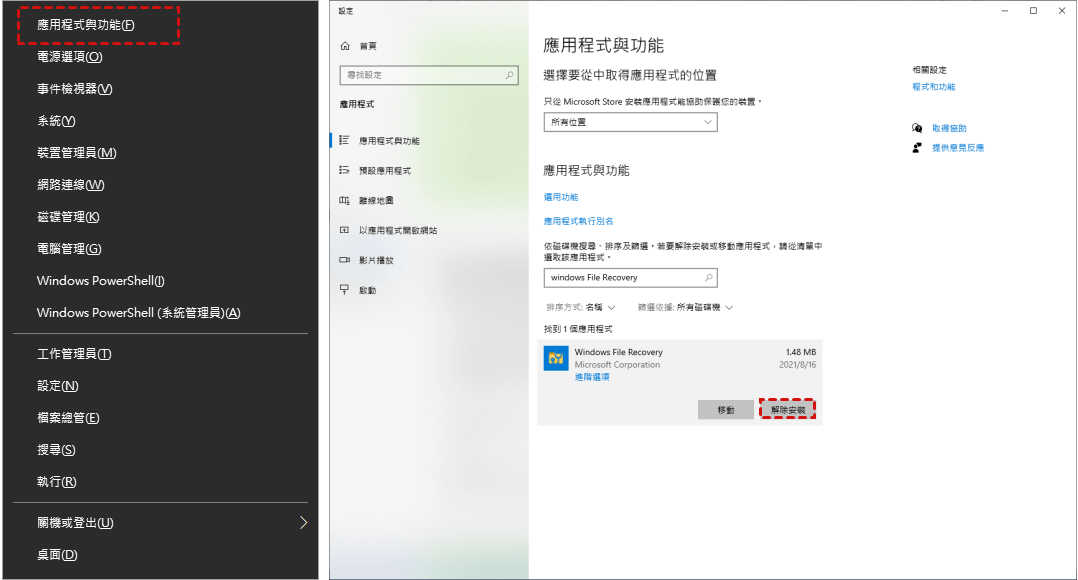Click the 解除安裝 button
This screenshot has width=1078, height=580.
(x=788, y=410)
